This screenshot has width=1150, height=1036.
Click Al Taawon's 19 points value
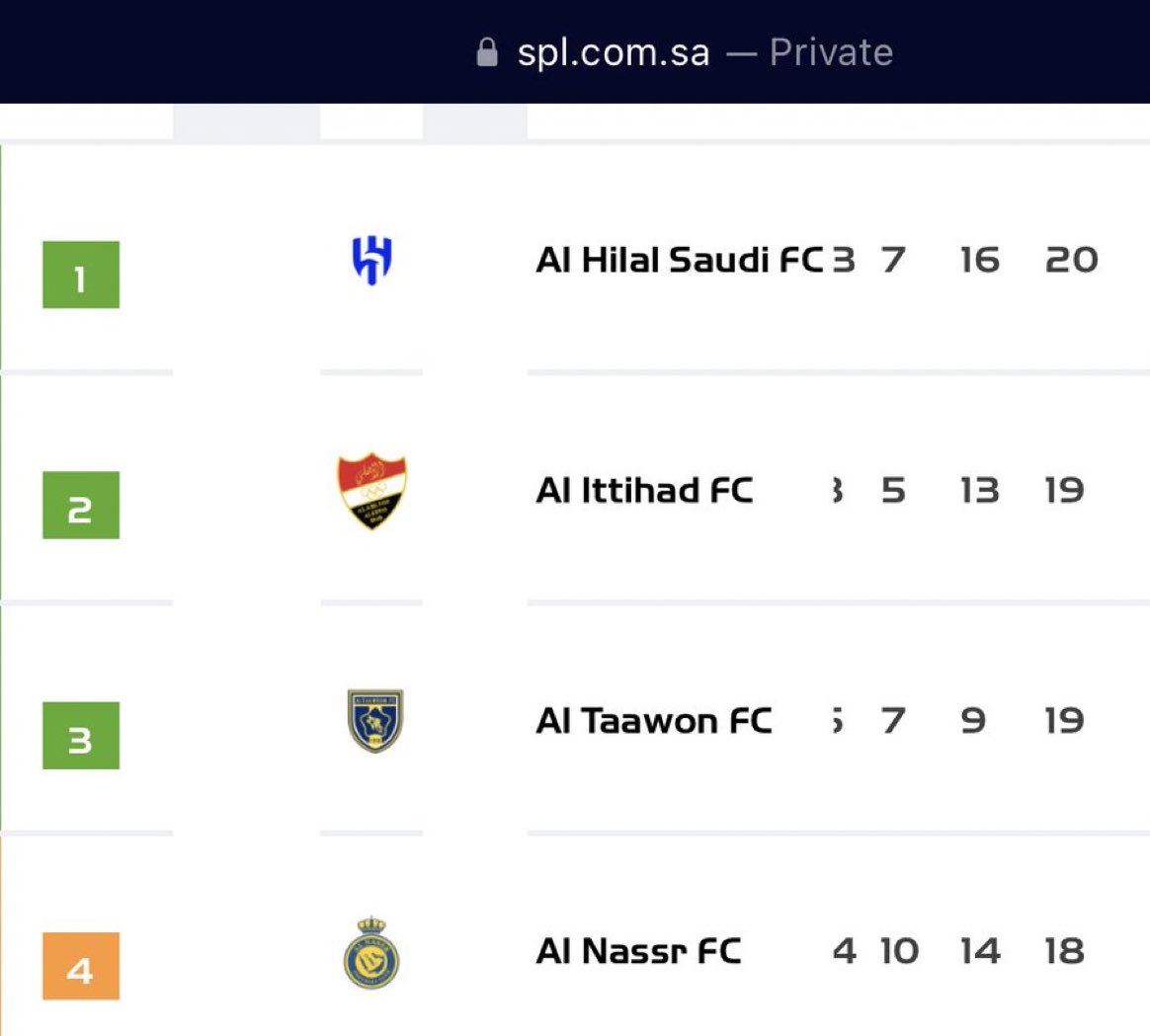coord(1065,721)
